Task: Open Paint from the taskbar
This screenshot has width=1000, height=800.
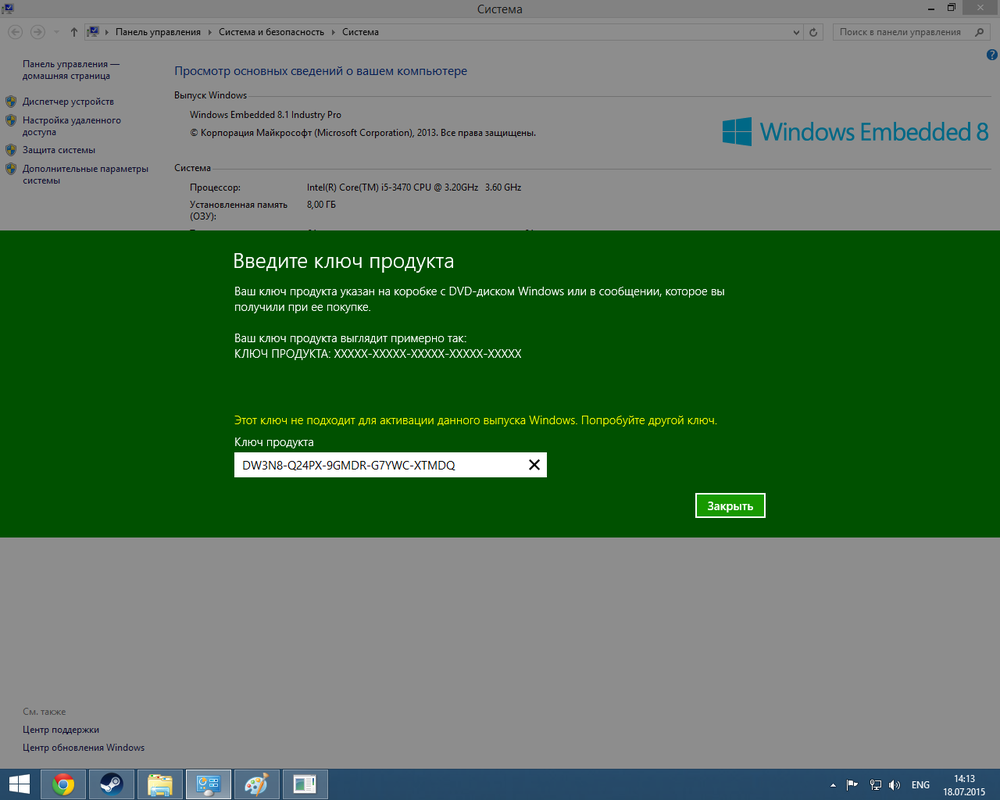Action: coord(256,784)
